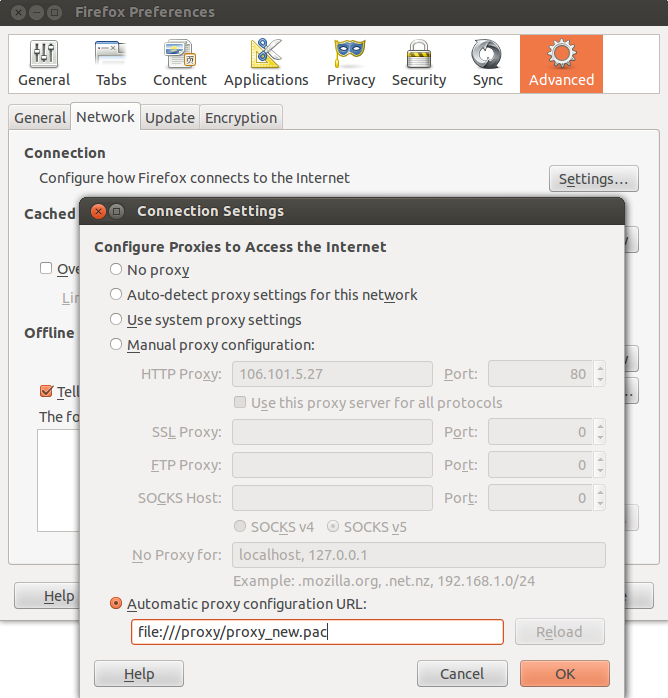
Task: Switch to the Network sub-tab
Action: coord(105,117)
